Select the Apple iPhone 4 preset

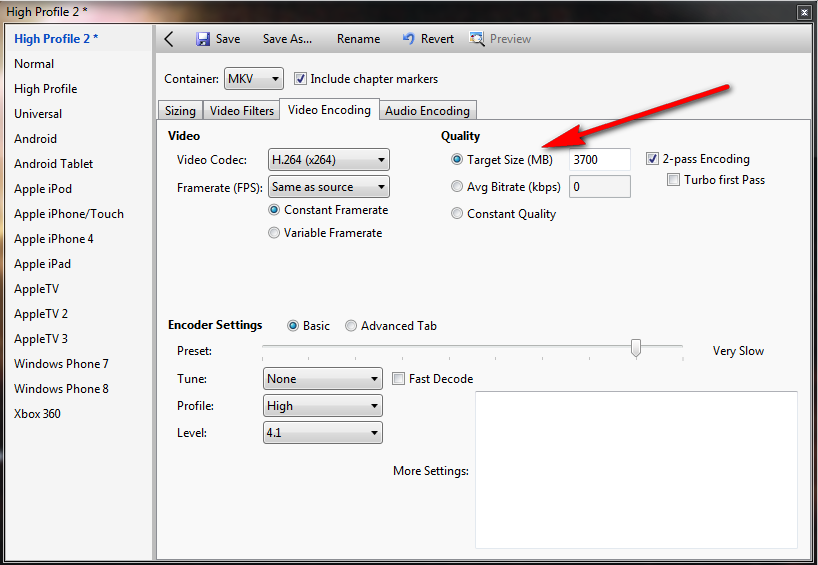coord(54,239)
